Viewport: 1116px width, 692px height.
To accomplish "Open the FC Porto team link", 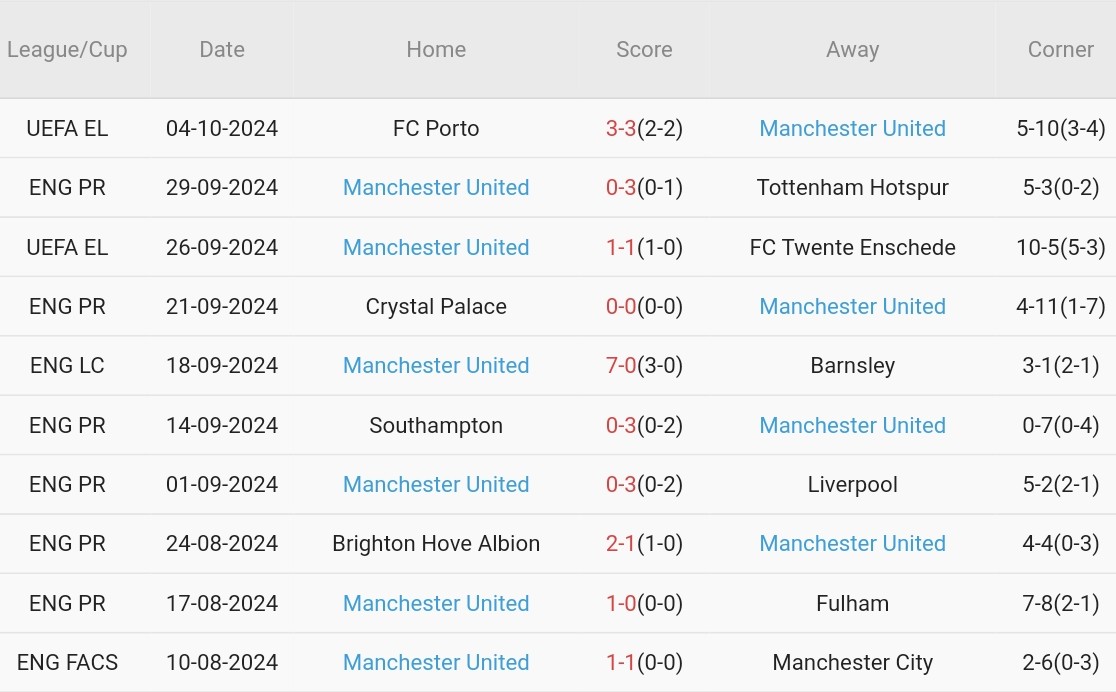I will (436, 128).
